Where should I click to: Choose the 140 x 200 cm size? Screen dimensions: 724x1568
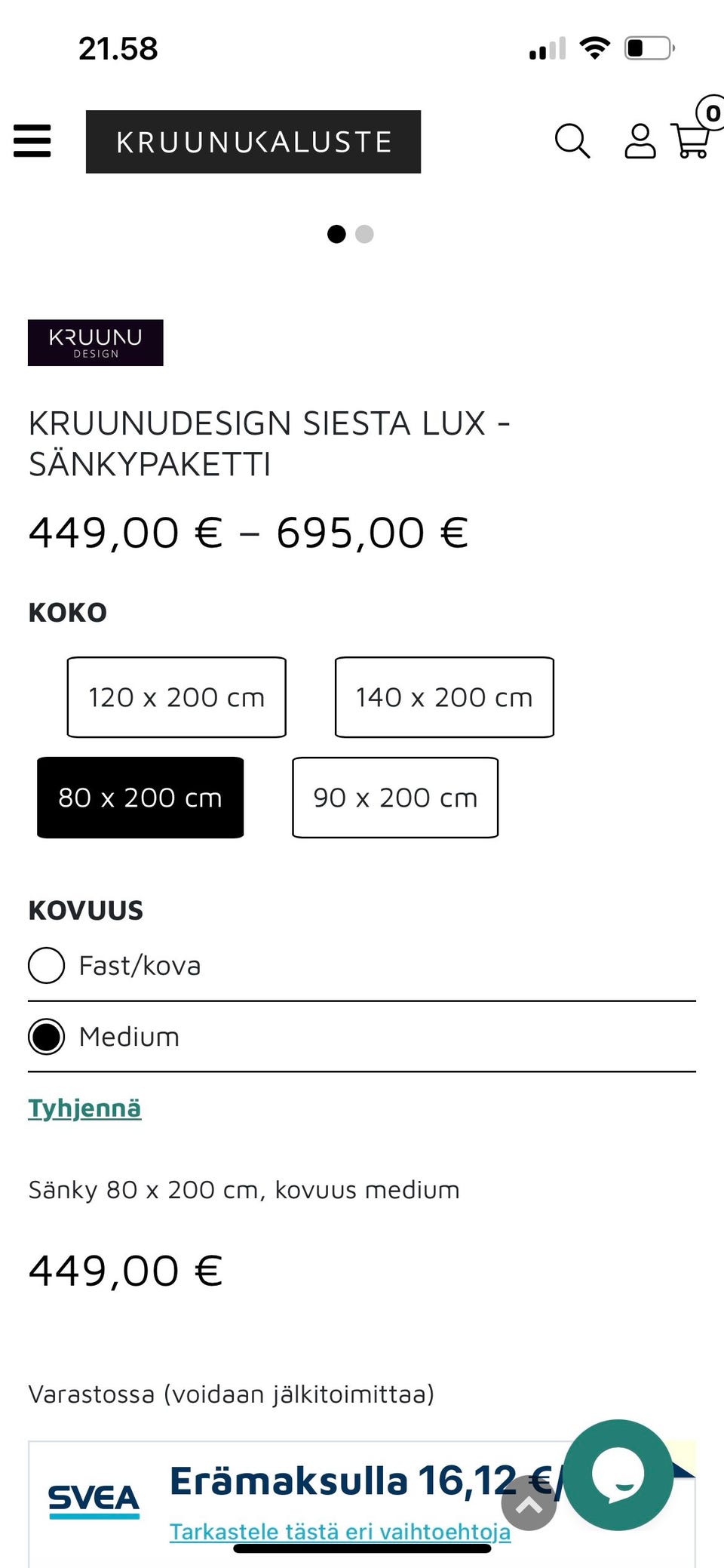[444, 696]
